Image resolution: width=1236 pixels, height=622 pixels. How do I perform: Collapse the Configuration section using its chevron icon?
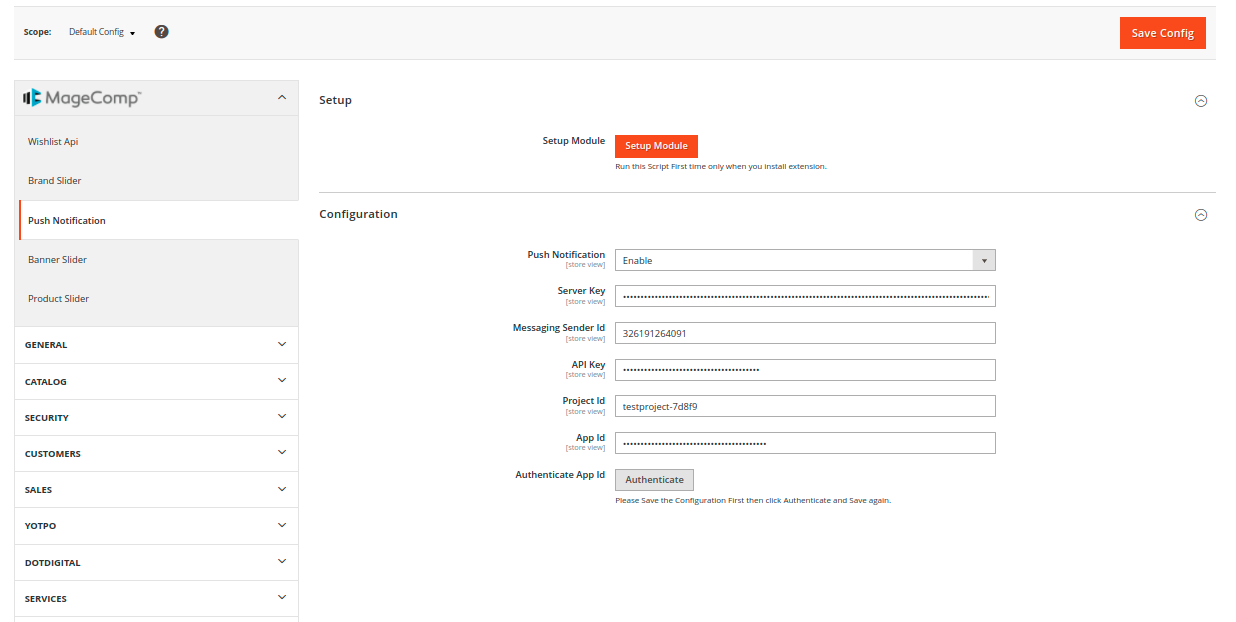pyautogui.click(x=1201, y=214)
